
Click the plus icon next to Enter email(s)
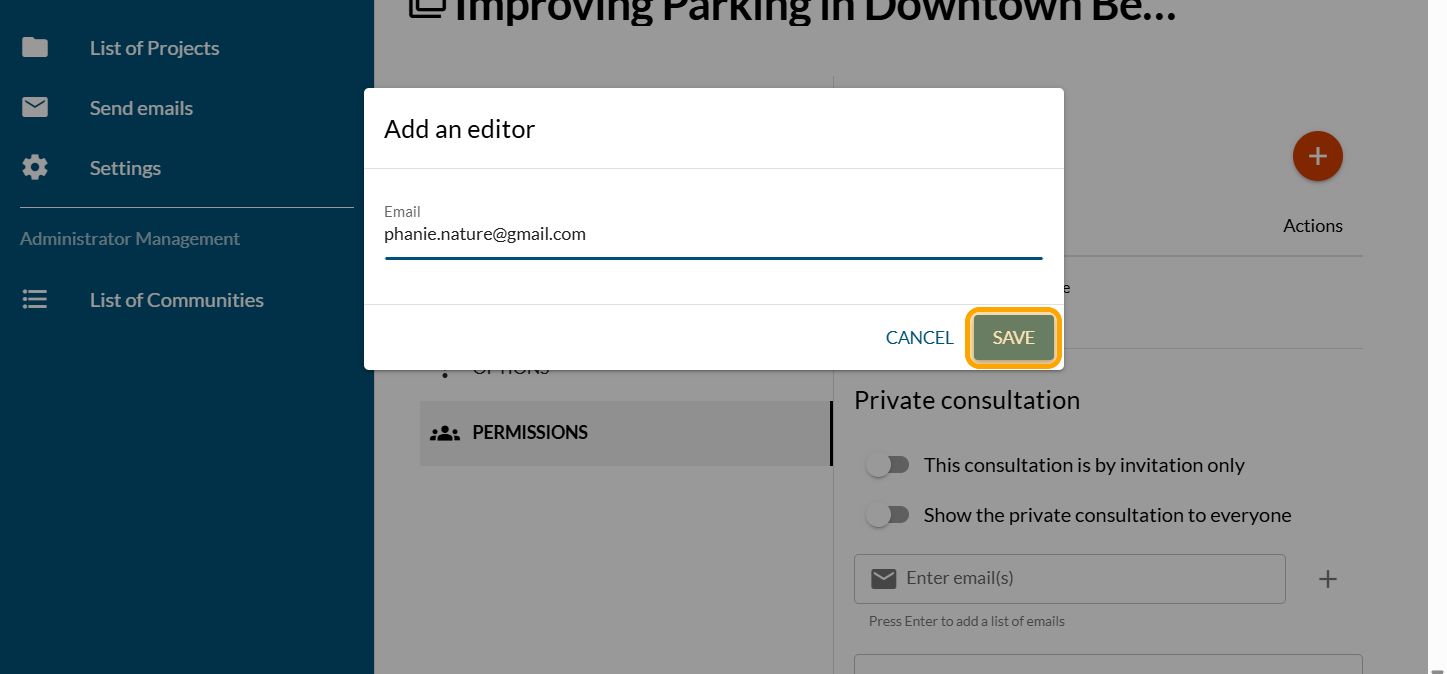1327,579
